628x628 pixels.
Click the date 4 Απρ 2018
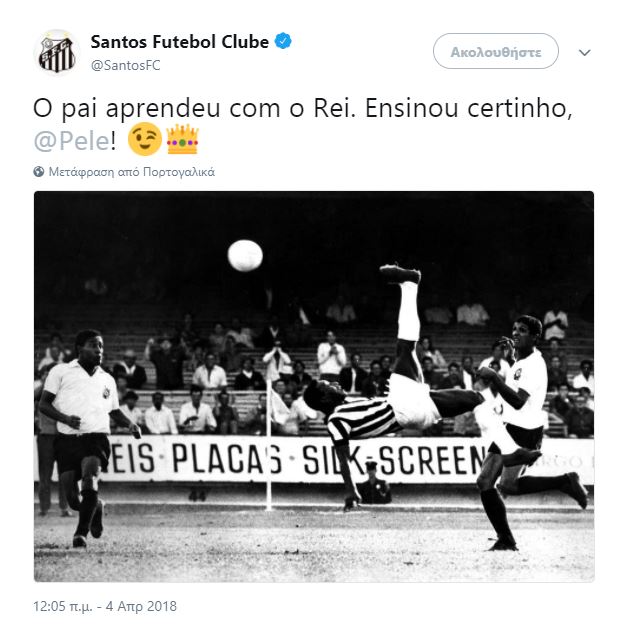tap(141, 606)
